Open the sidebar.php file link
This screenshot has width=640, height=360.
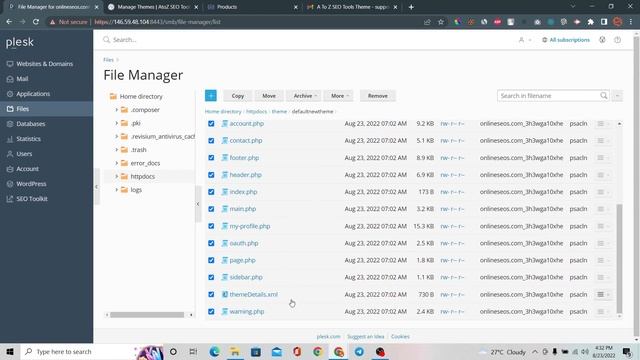[x=246, y=277]
